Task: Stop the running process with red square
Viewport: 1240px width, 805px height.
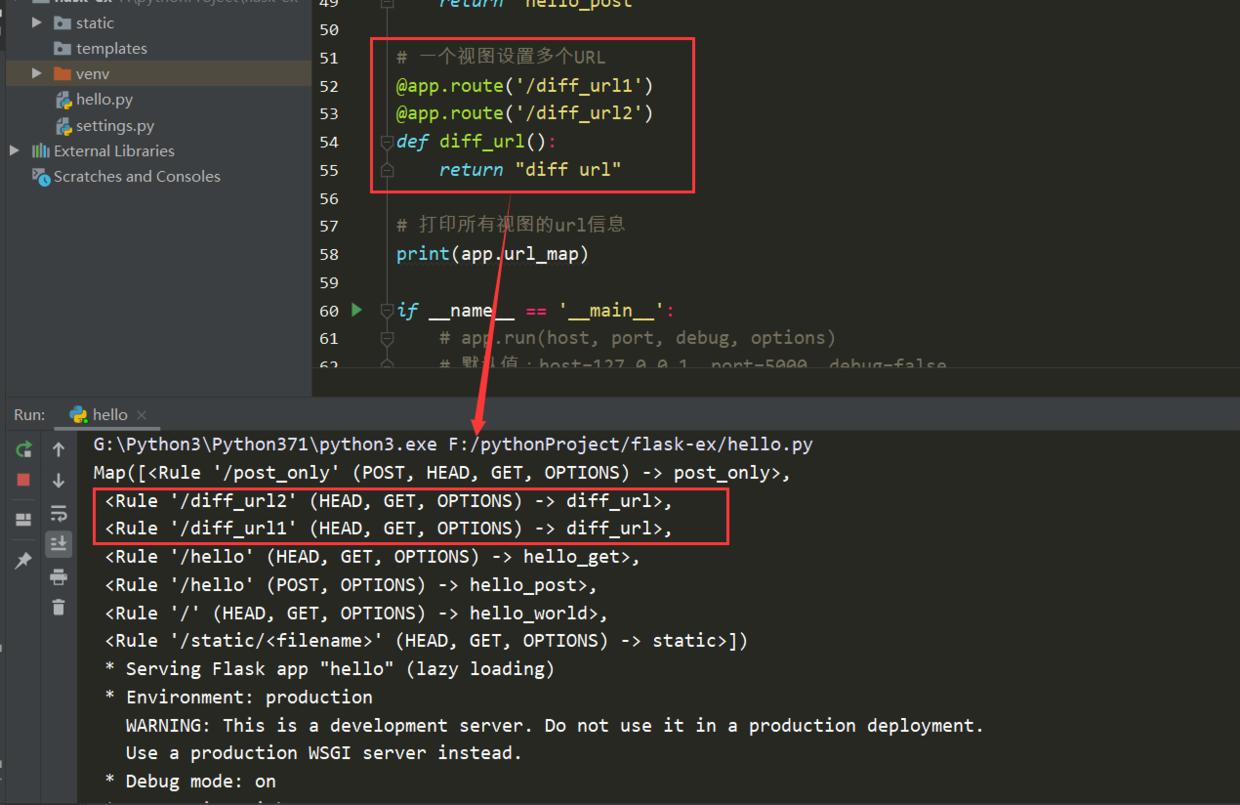Action: click(24, 480)
